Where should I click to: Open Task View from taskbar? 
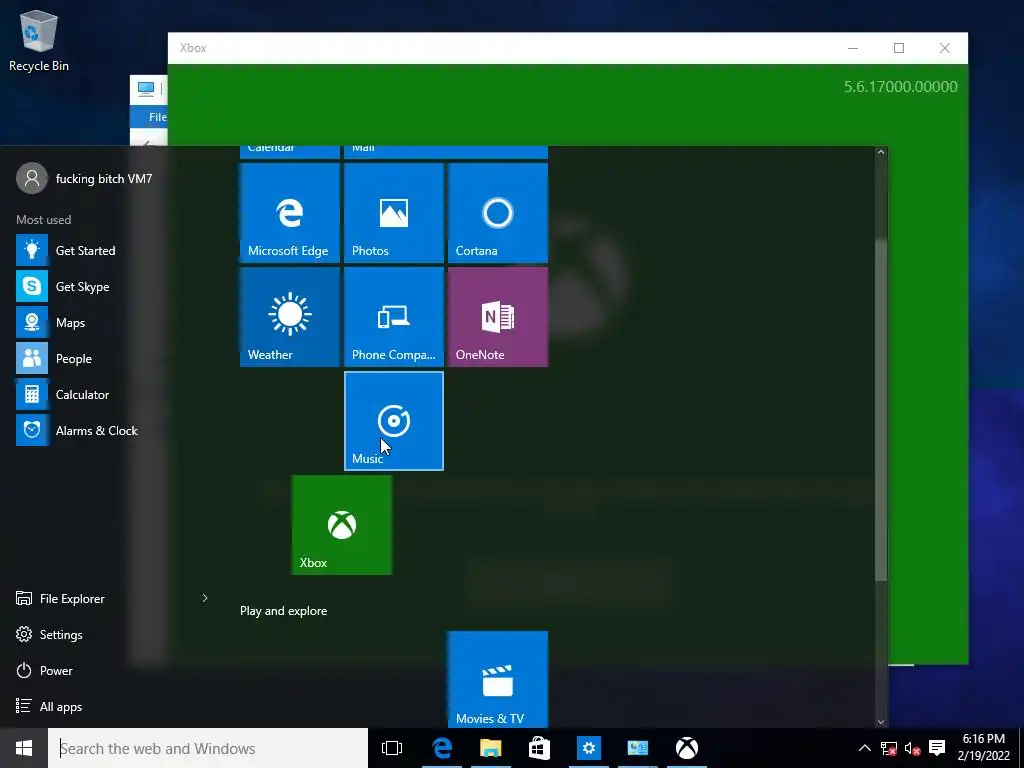[392, 748]
